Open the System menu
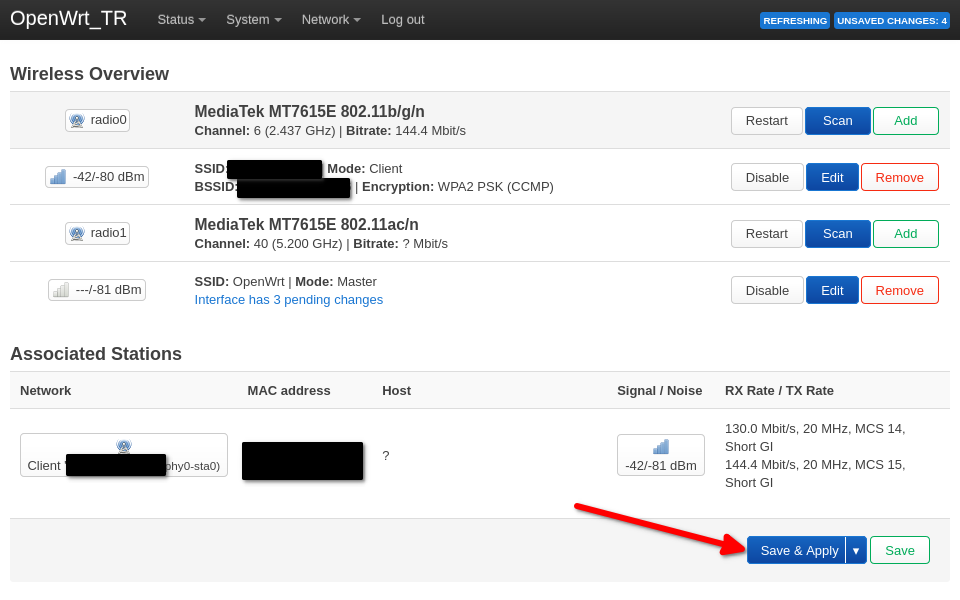The height and width of the screenshot is (600, 960). click(x=253, y=19)
